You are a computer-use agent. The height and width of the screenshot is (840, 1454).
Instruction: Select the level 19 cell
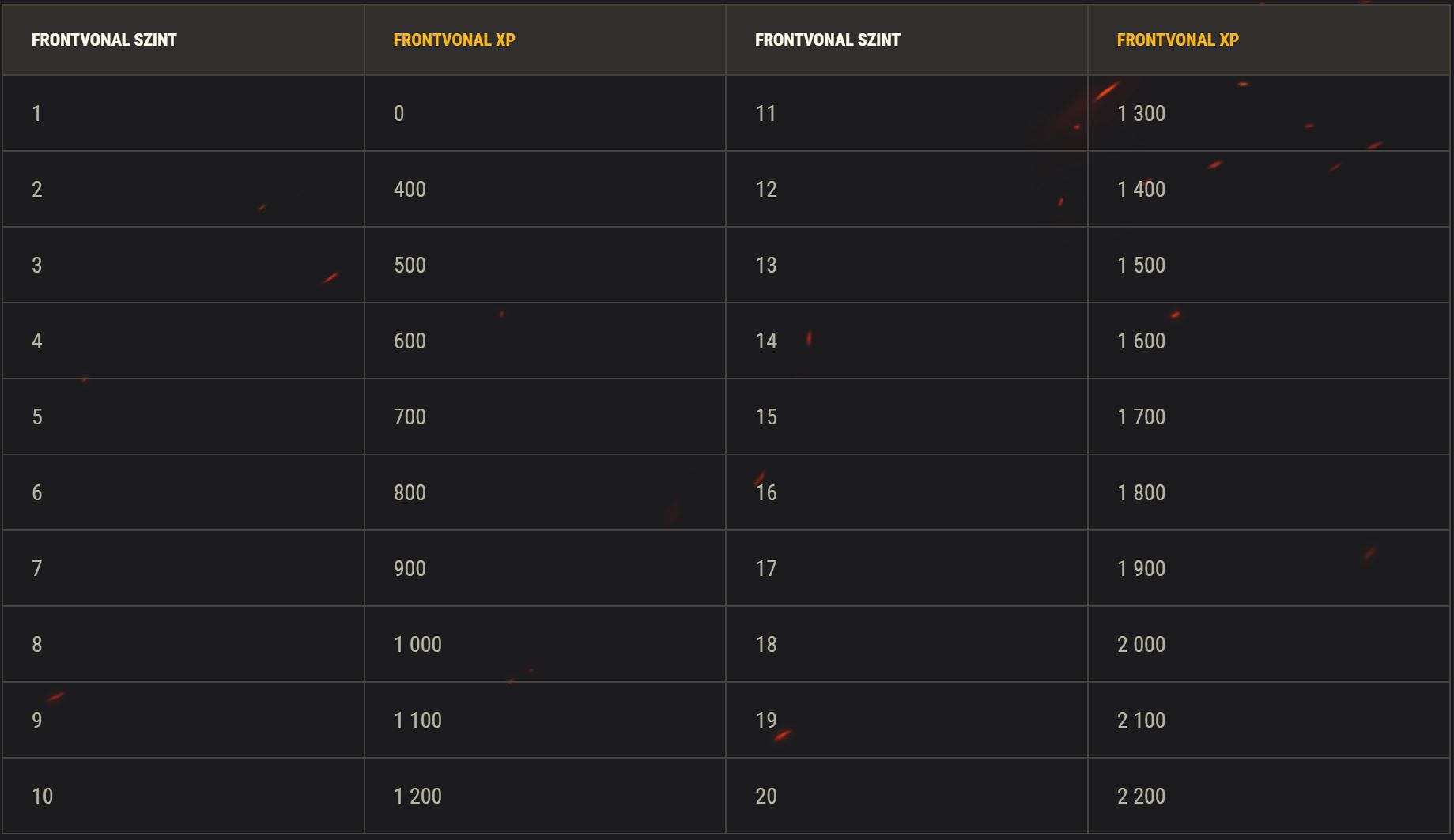pyautogui.click(x=907, y=720)
